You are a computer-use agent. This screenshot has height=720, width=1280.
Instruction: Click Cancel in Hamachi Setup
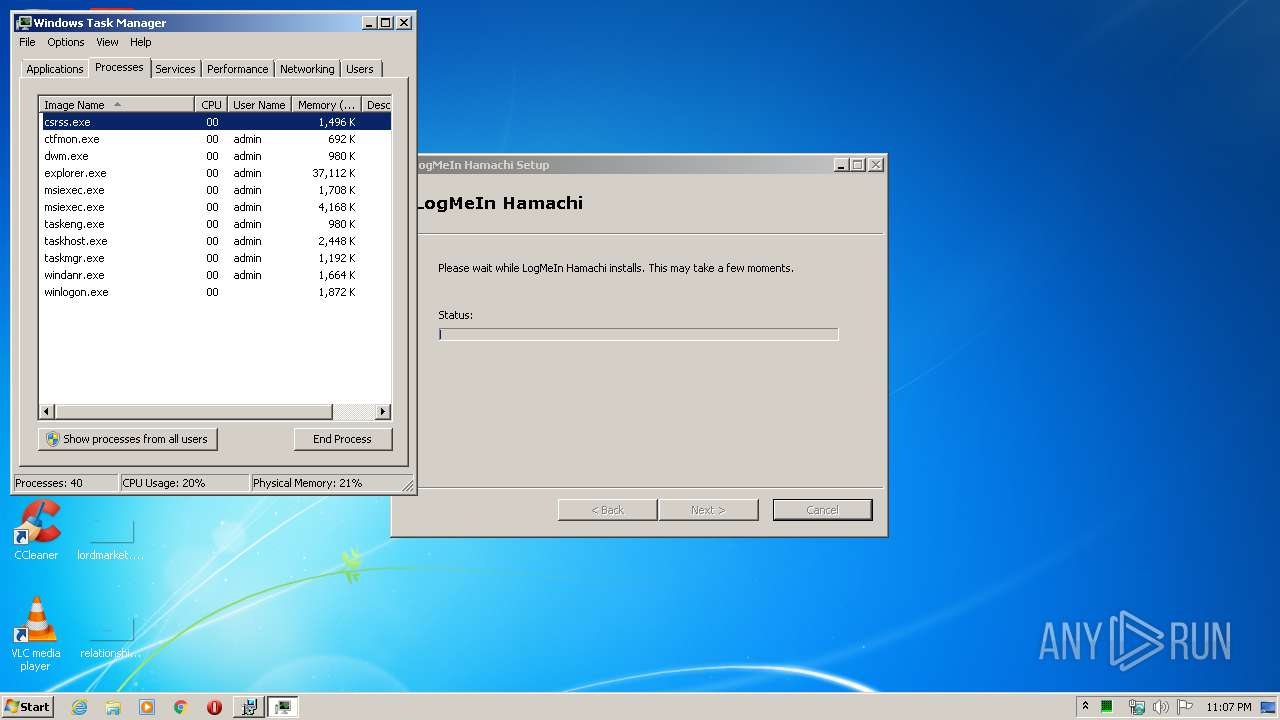[x=823, y=510]
